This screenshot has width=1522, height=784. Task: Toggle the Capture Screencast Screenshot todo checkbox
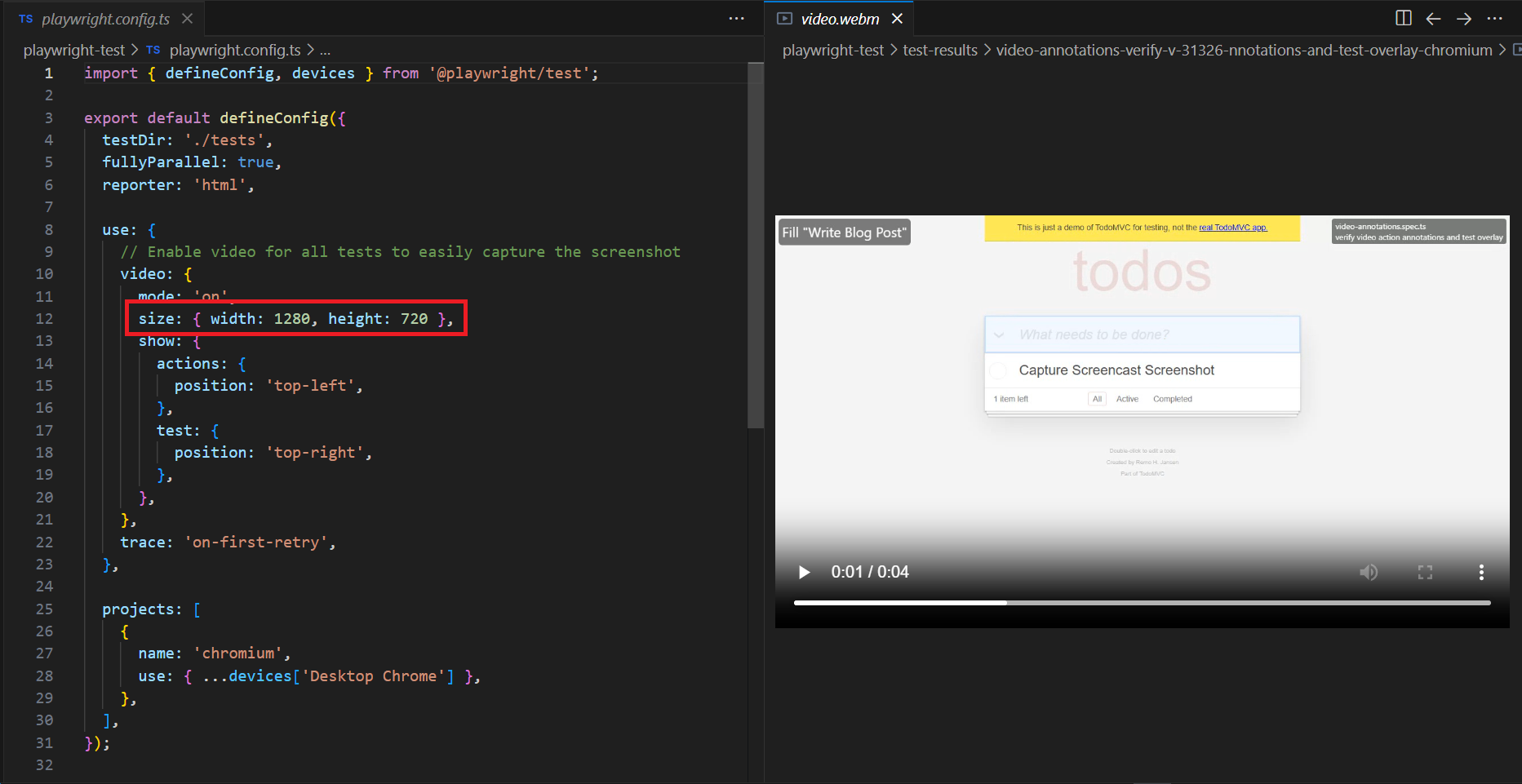998,370
